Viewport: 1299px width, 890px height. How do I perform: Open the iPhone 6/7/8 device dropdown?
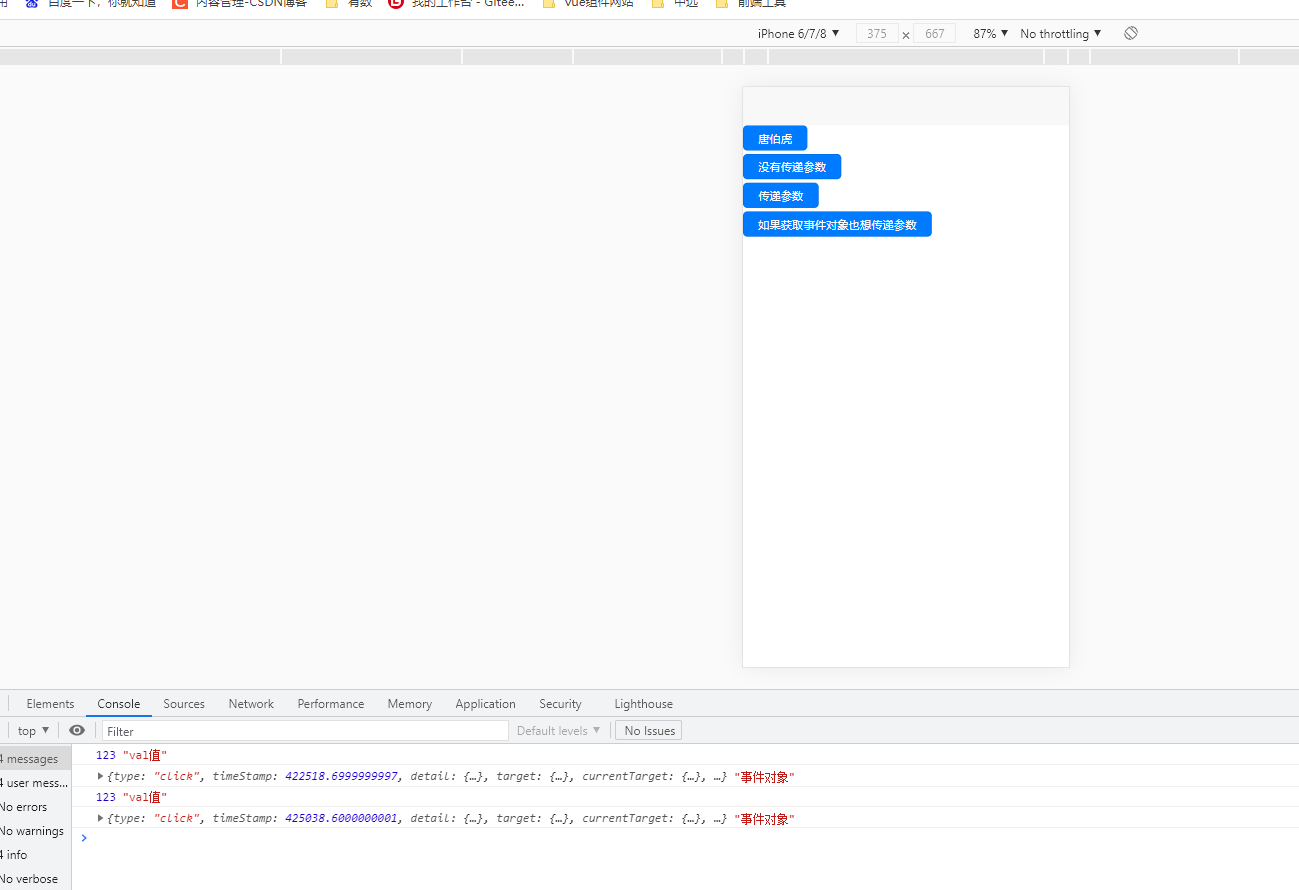click(x=798, y=33)
